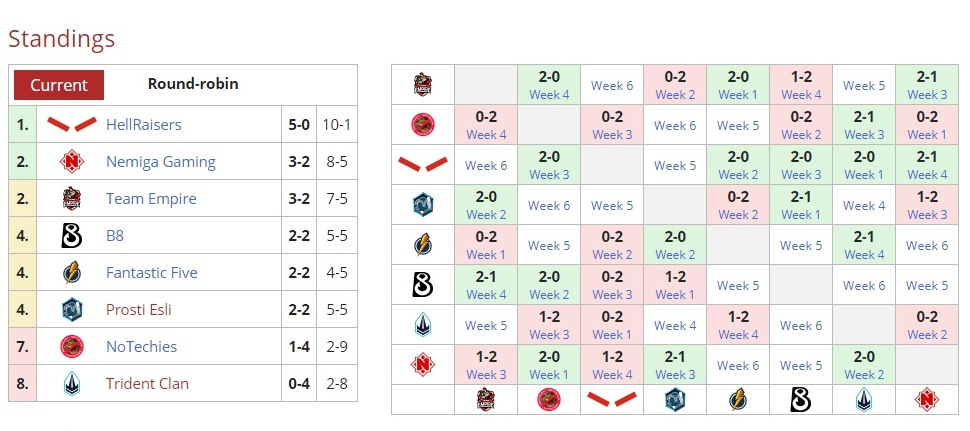Click the Team Empire logo in the grid's bottom row

pyautogui.click(x=486, y=400)
